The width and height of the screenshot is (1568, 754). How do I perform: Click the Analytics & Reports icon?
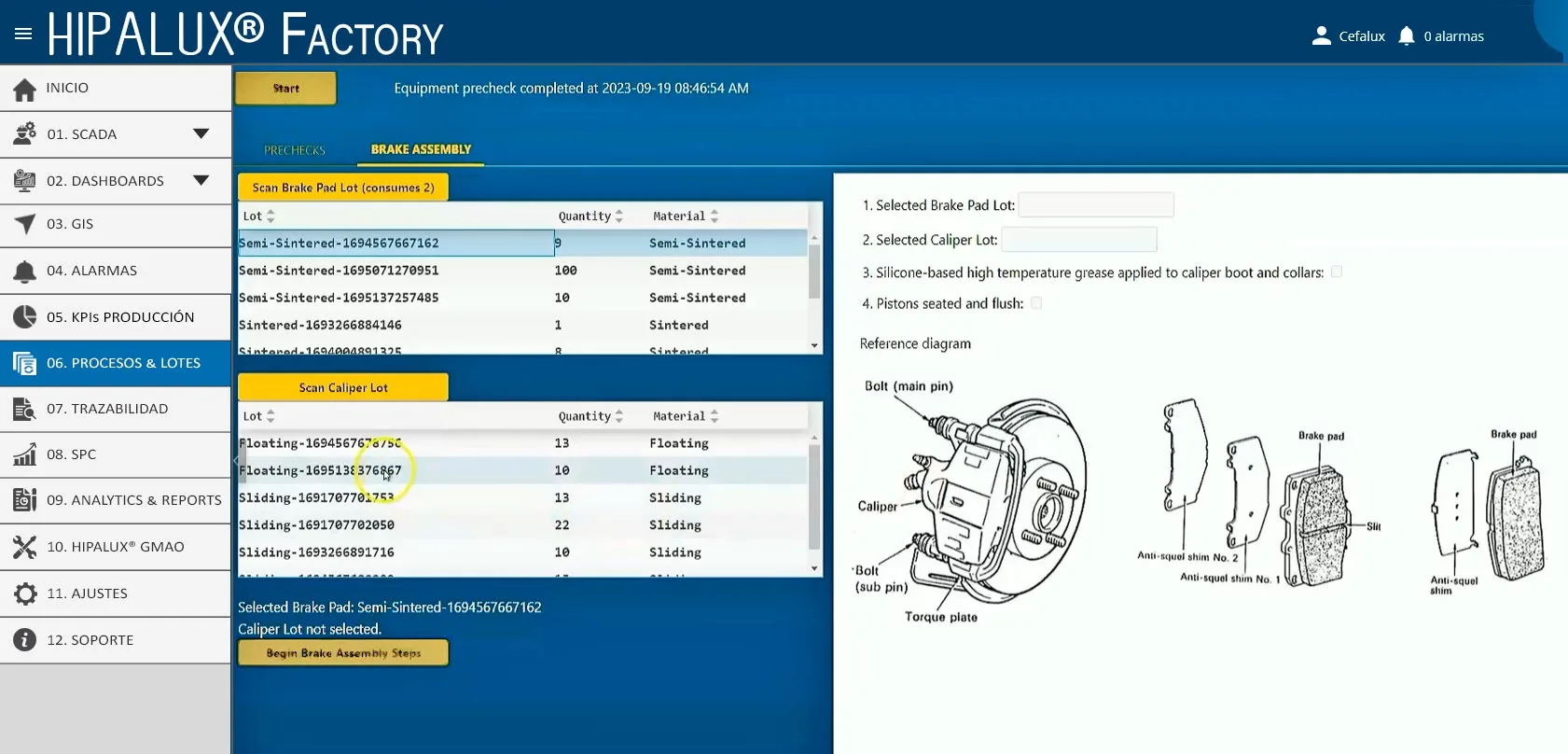coord(25,500)
